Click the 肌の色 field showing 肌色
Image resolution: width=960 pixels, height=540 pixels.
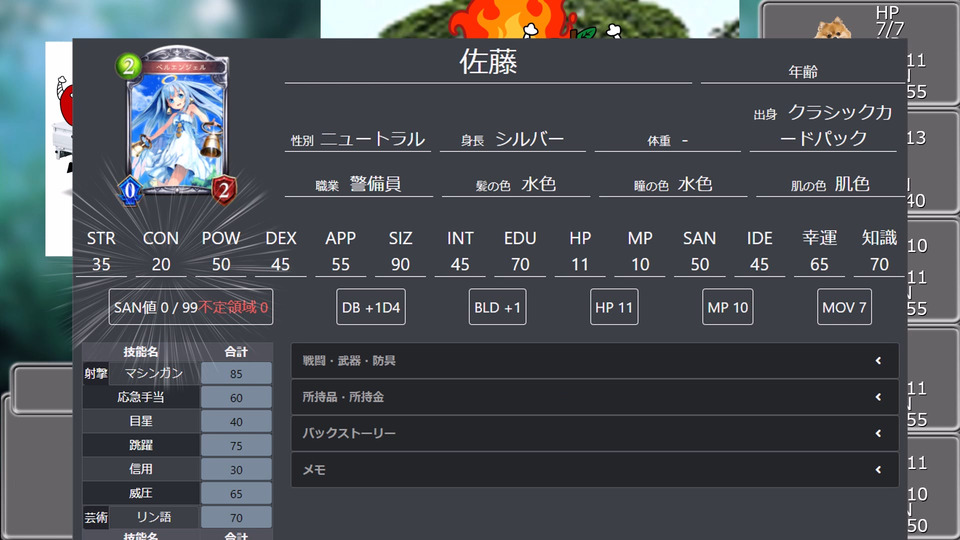click(830, 184)
